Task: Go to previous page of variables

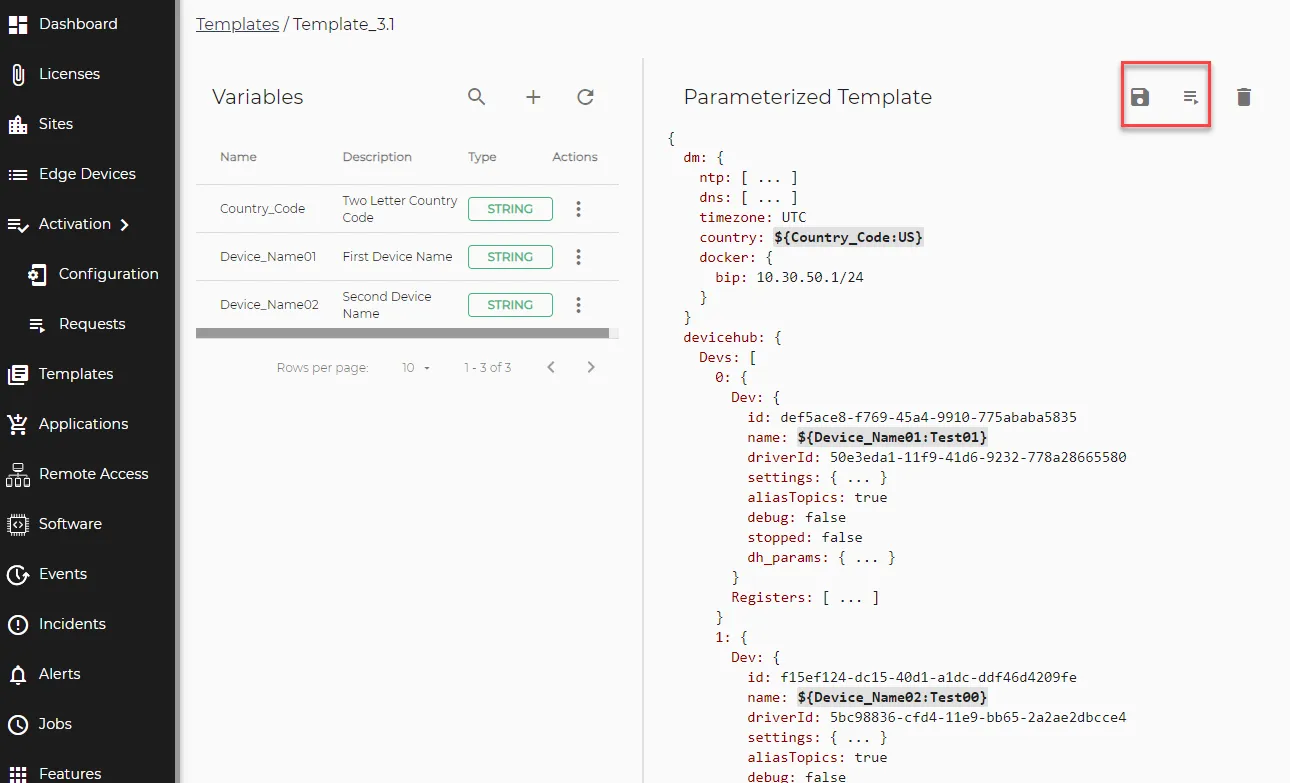Action: (551, 367)
